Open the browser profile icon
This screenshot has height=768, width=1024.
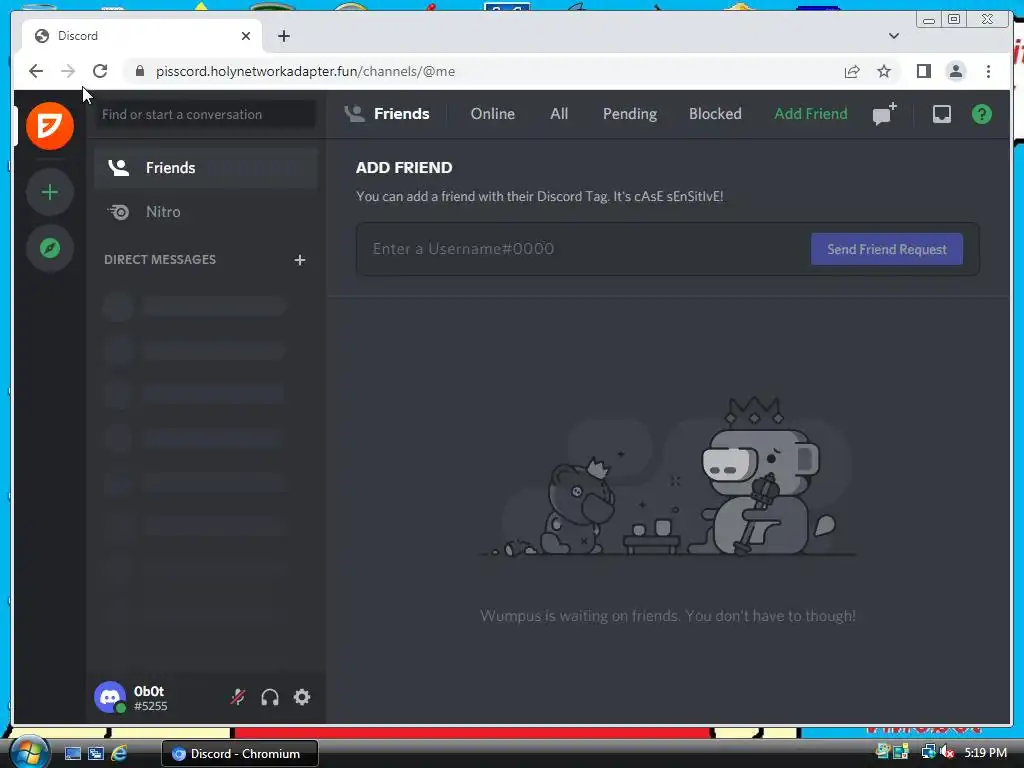coord(955,71)
